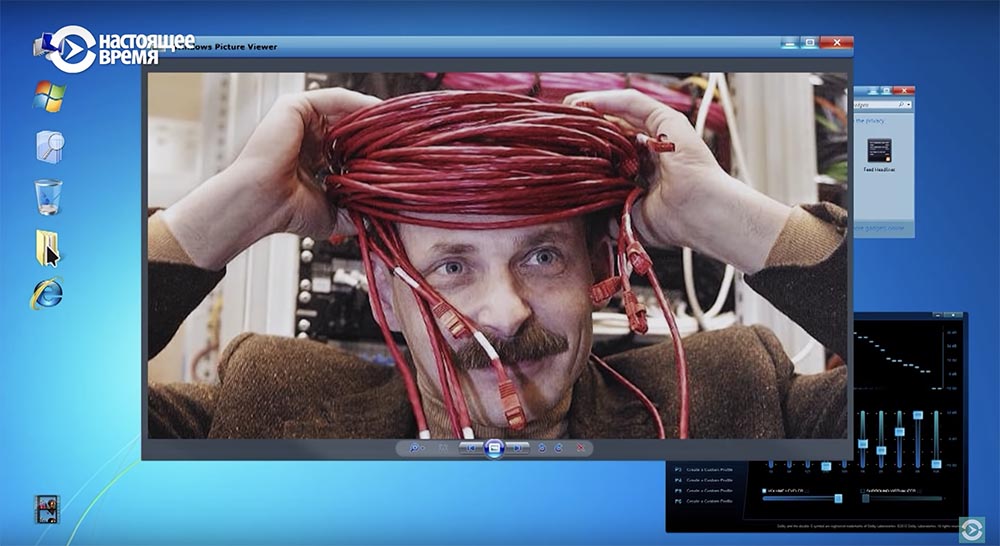Open the zoom magnifier in Picture Viewer toolbar
This screenshot has width=1000, height=546.
(x=415, y=448)
